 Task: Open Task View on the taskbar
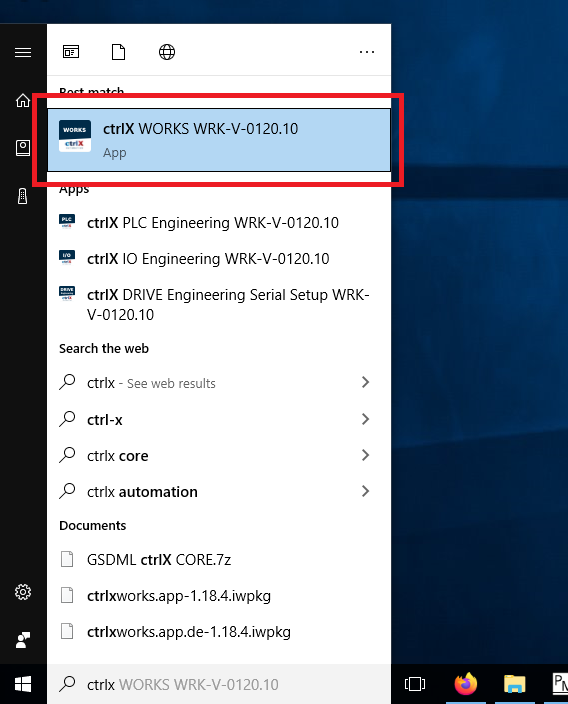tap(415, 684)
